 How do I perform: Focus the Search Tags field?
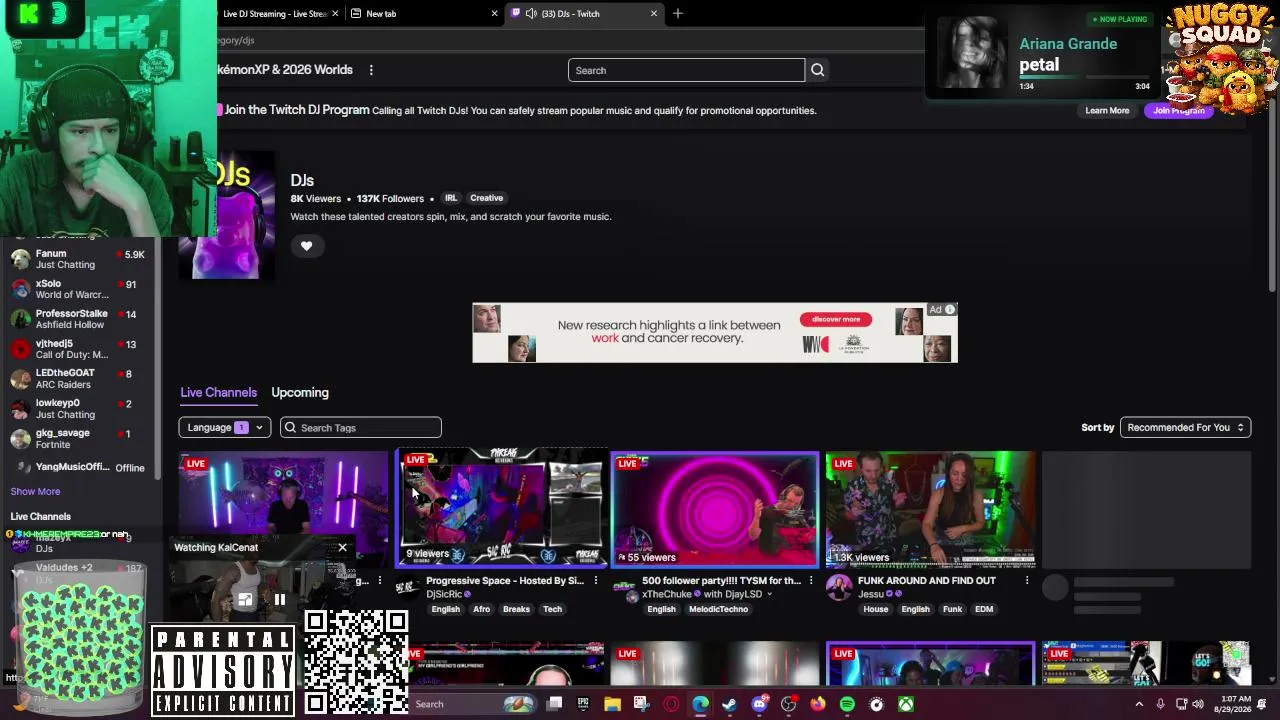[361, 428]
